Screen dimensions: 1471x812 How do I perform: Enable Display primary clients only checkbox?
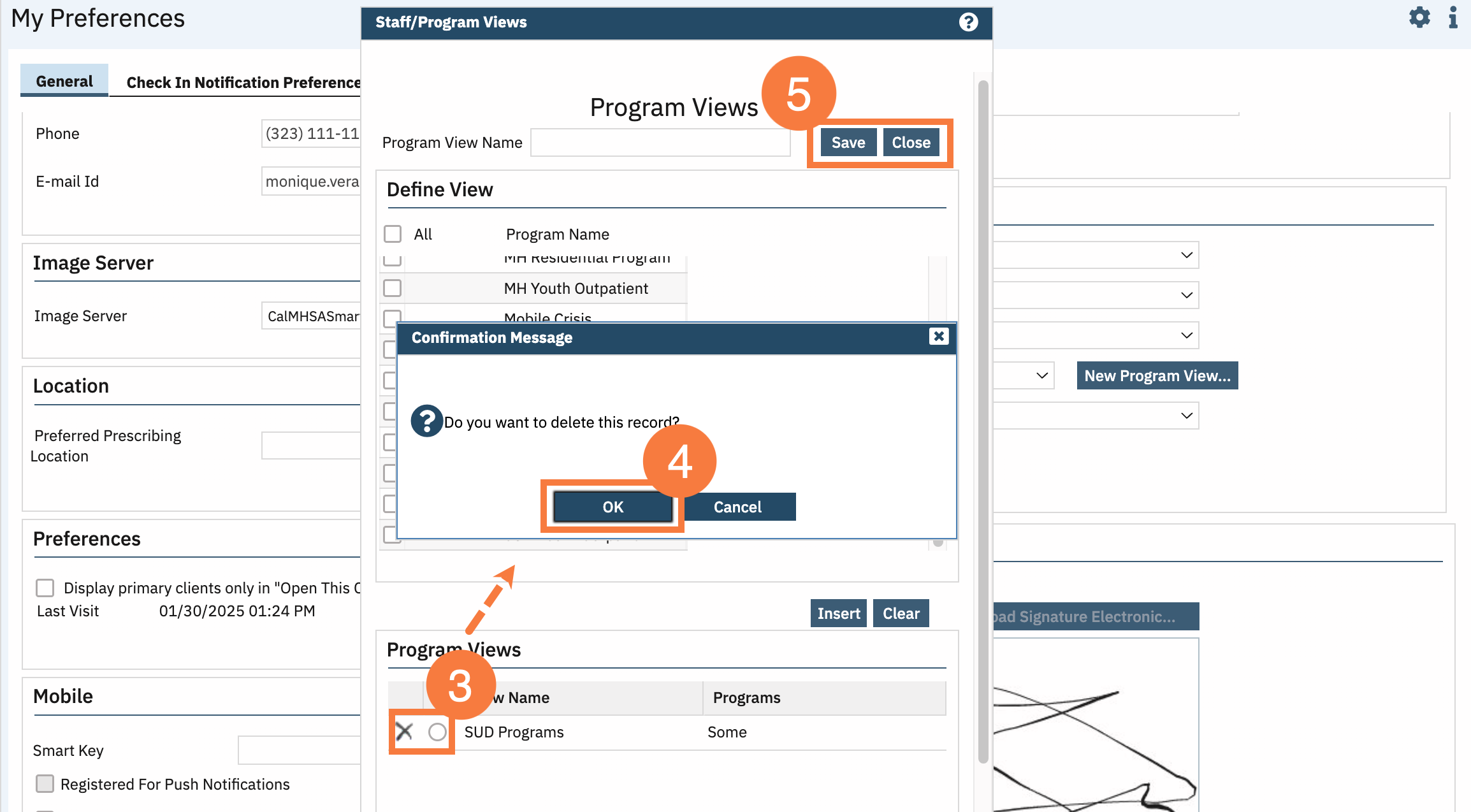coord(45,588)
